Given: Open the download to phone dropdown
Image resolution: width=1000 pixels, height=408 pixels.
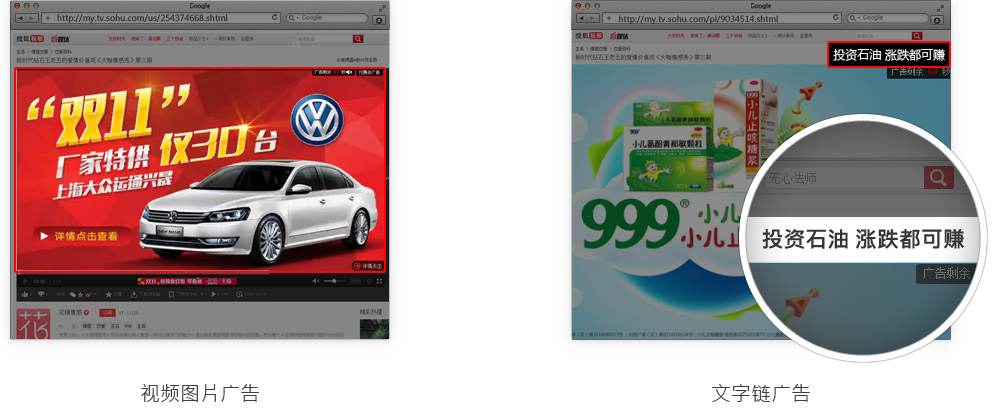Looking at the screenshot, I should click(x=186, y=295).
